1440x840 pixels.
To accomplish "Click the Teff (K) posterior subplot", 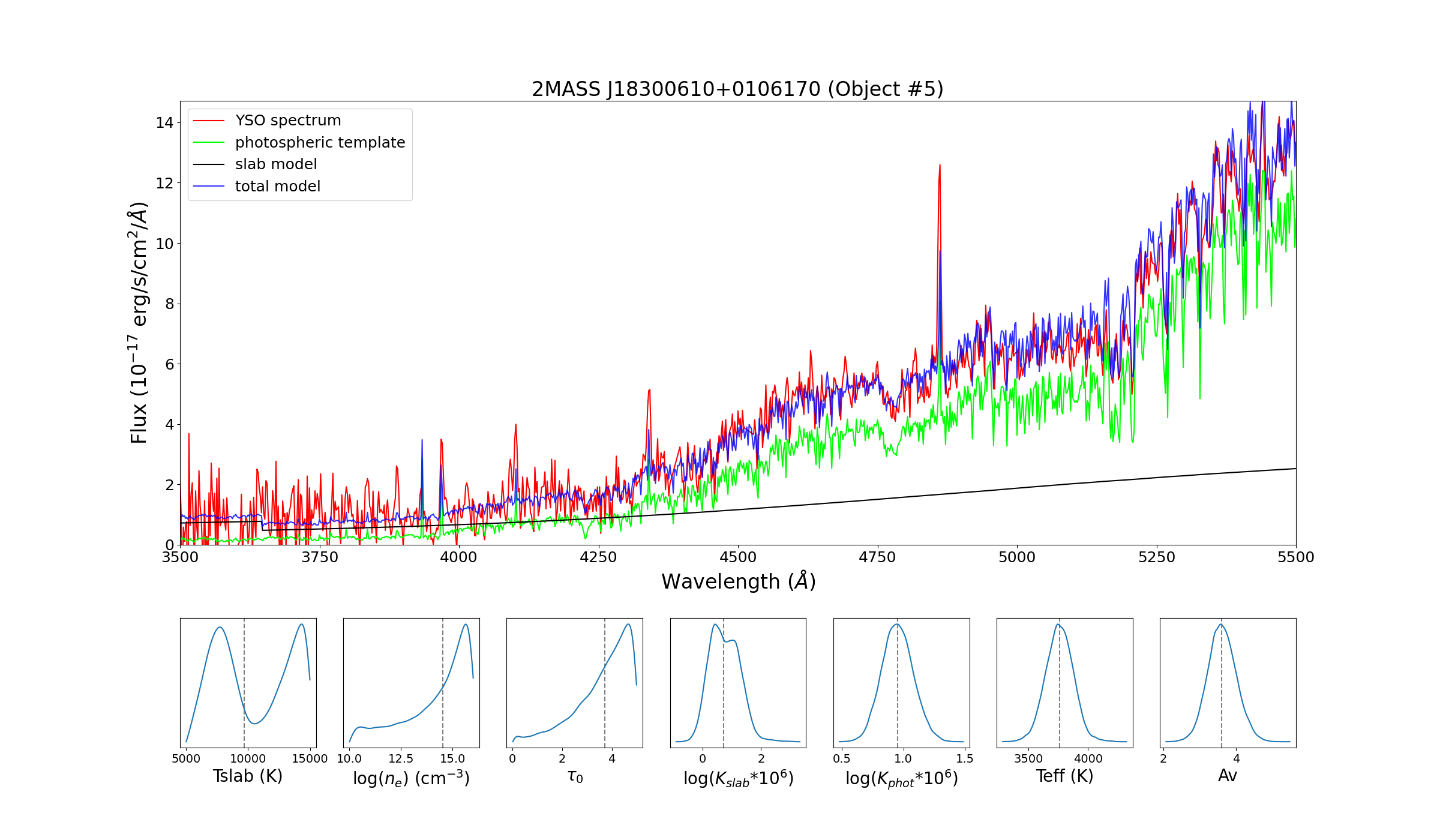I will 1064,683.
